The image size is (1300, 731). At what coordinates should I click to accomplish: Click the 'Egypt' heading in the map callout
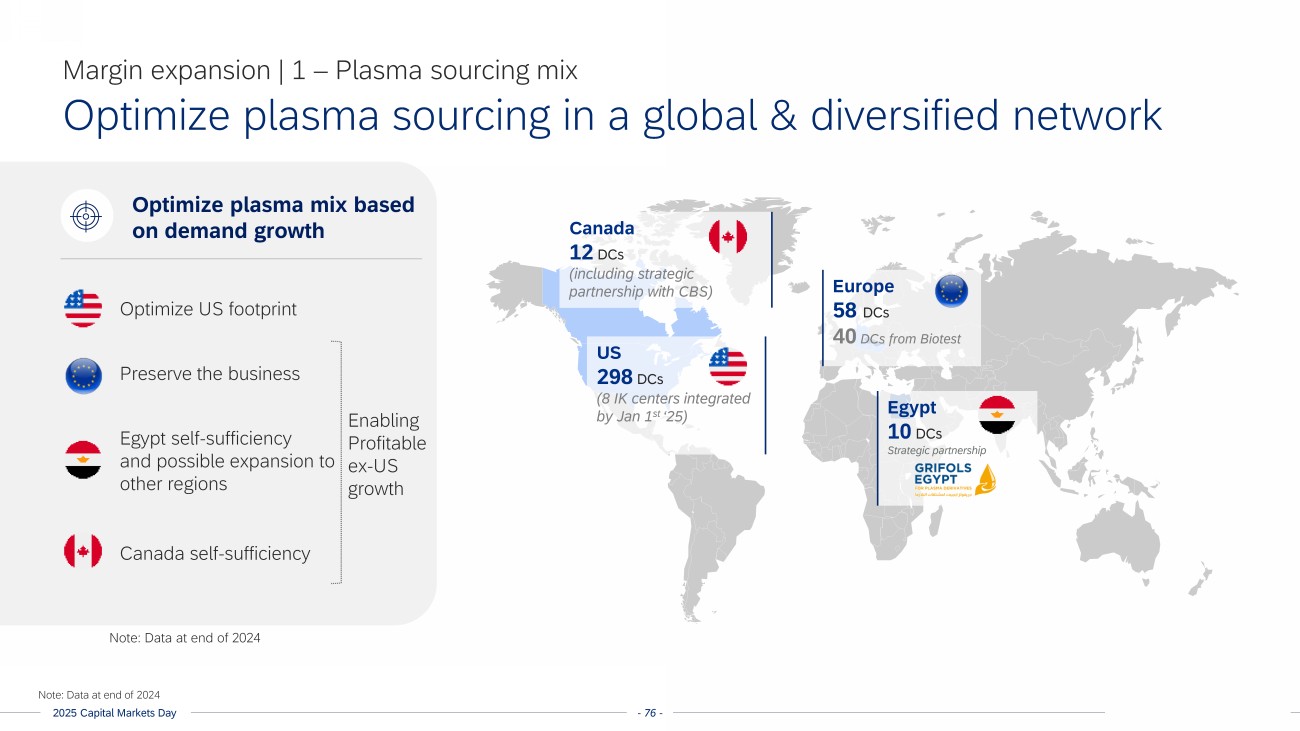(912, 408)
